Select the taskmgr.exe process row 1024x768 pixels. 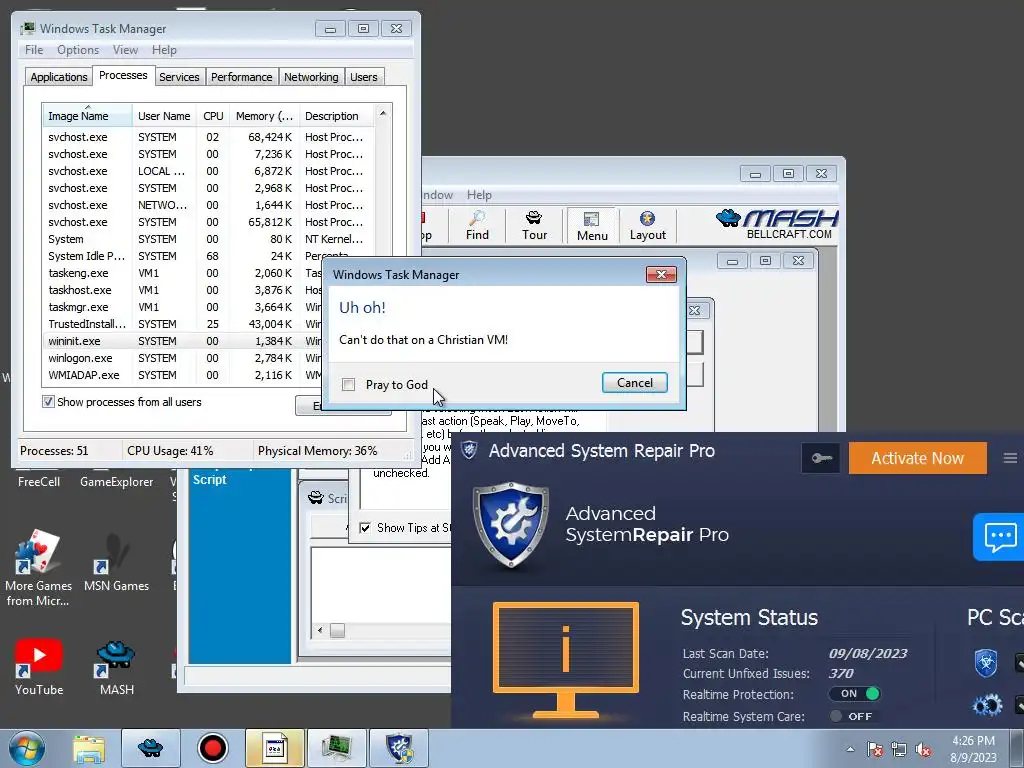coord(182,307)
